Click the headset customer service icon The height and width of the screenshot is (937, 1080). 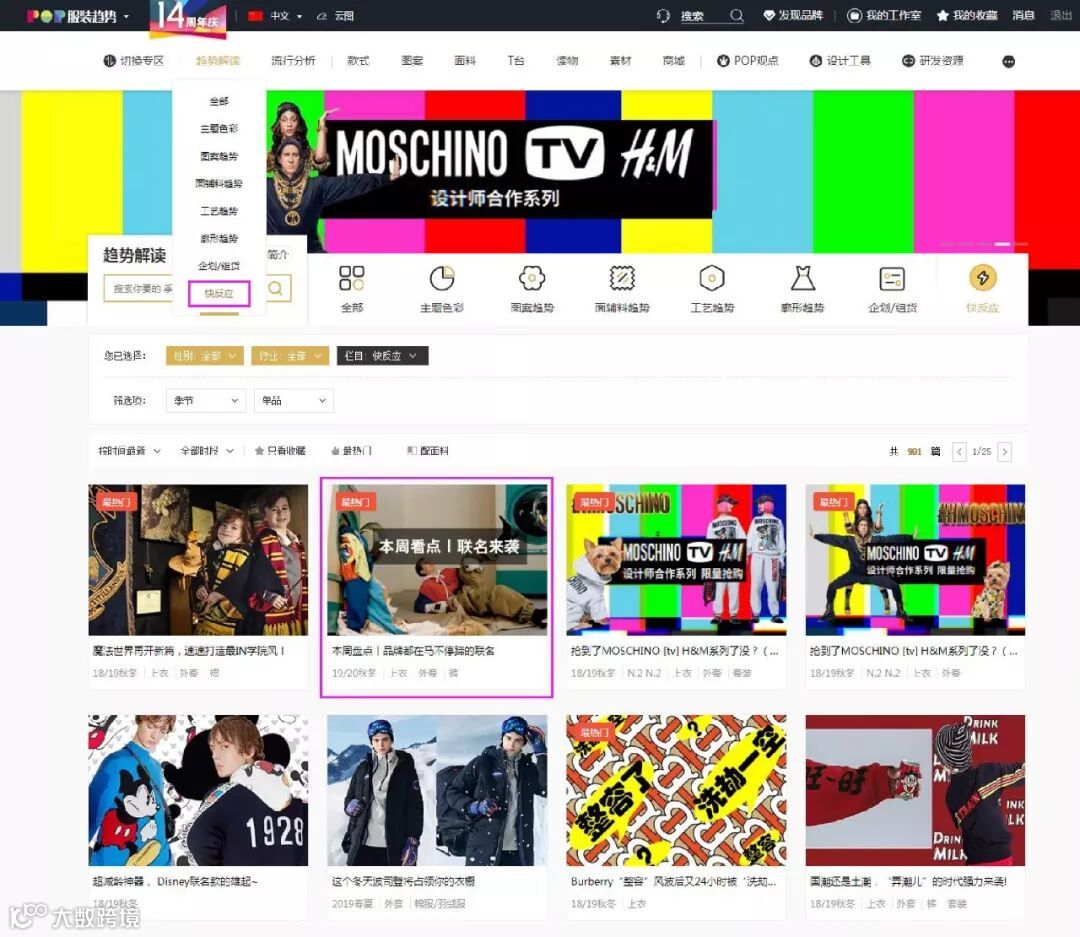click(663, 15)
